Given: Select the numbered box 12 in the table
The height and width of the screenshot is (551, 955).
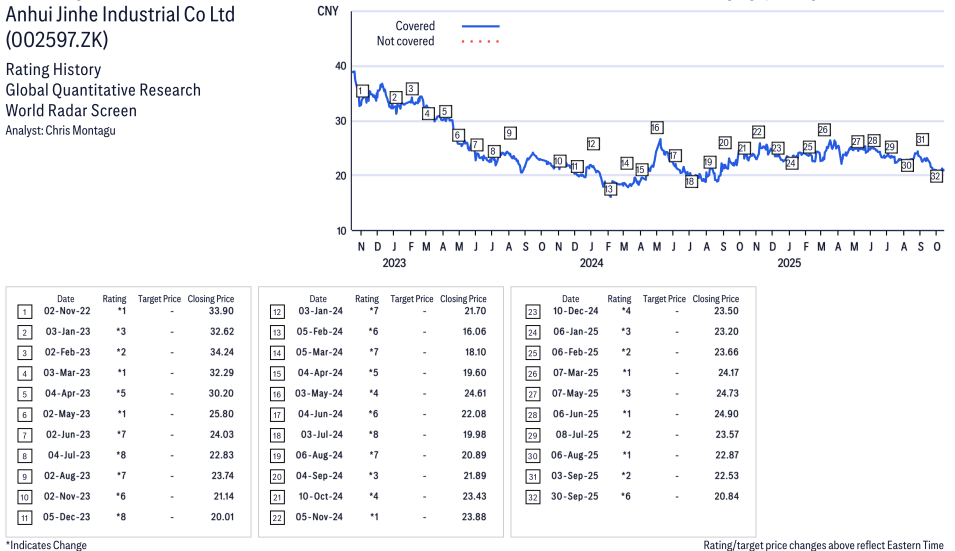Looking at the screenshot, I should (x=277, y=312).
